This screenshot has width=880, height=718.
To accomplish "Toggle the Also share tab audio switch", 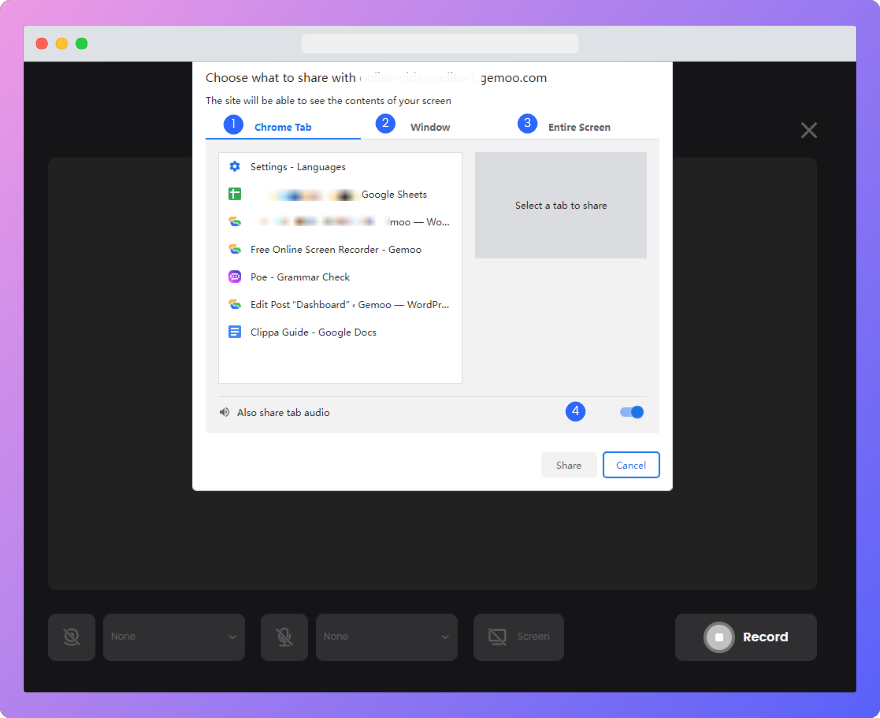I will click(x=631, y=412).
